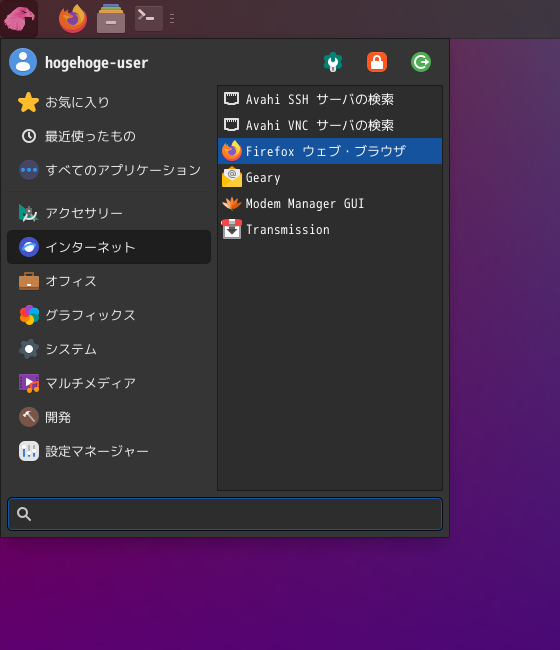The width and height of the screenshot is (560, 650).
Task: Select the 開発 development category
Action: pos(109,417)
